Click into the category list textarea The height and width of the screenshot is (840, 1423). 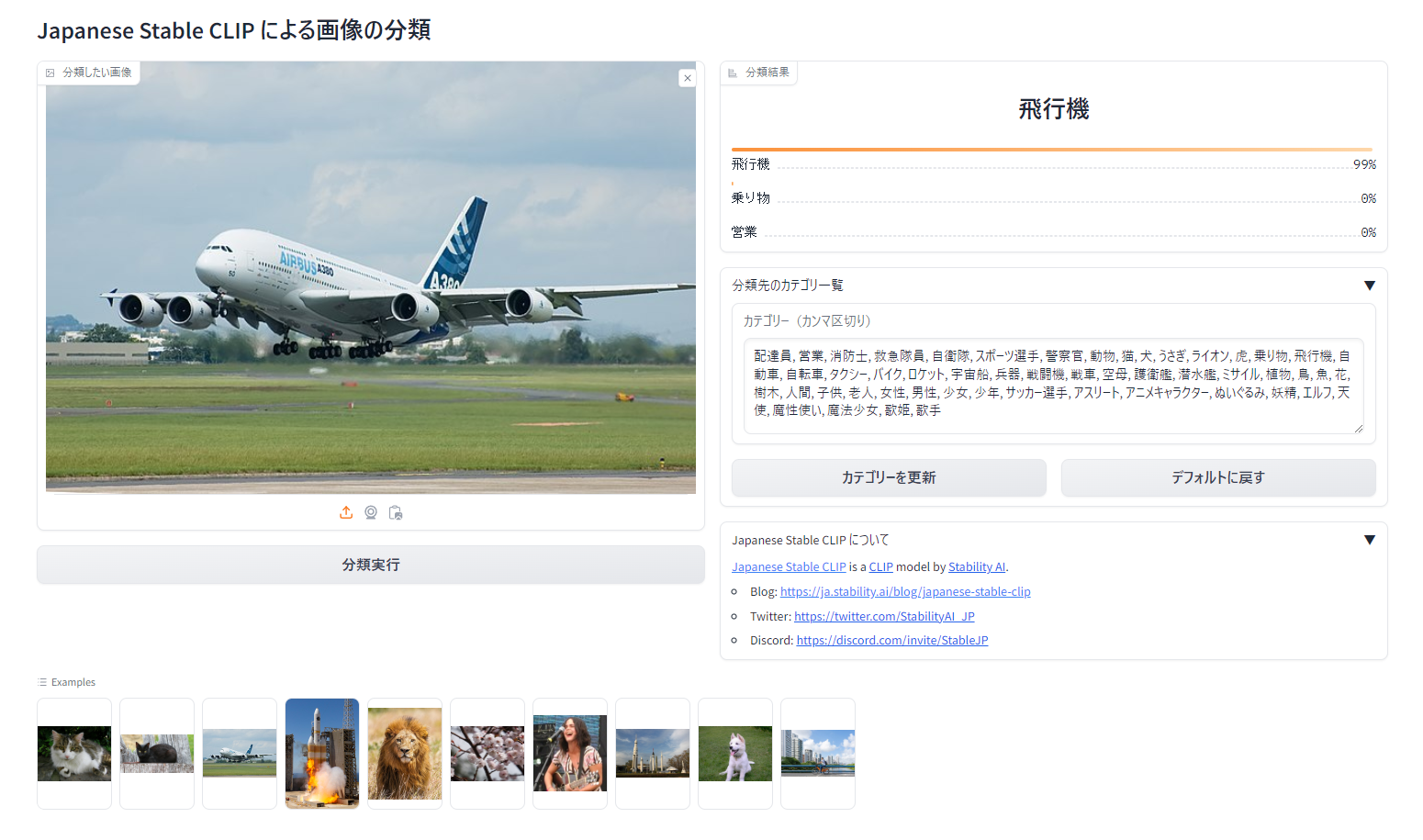pos(1053,386)
